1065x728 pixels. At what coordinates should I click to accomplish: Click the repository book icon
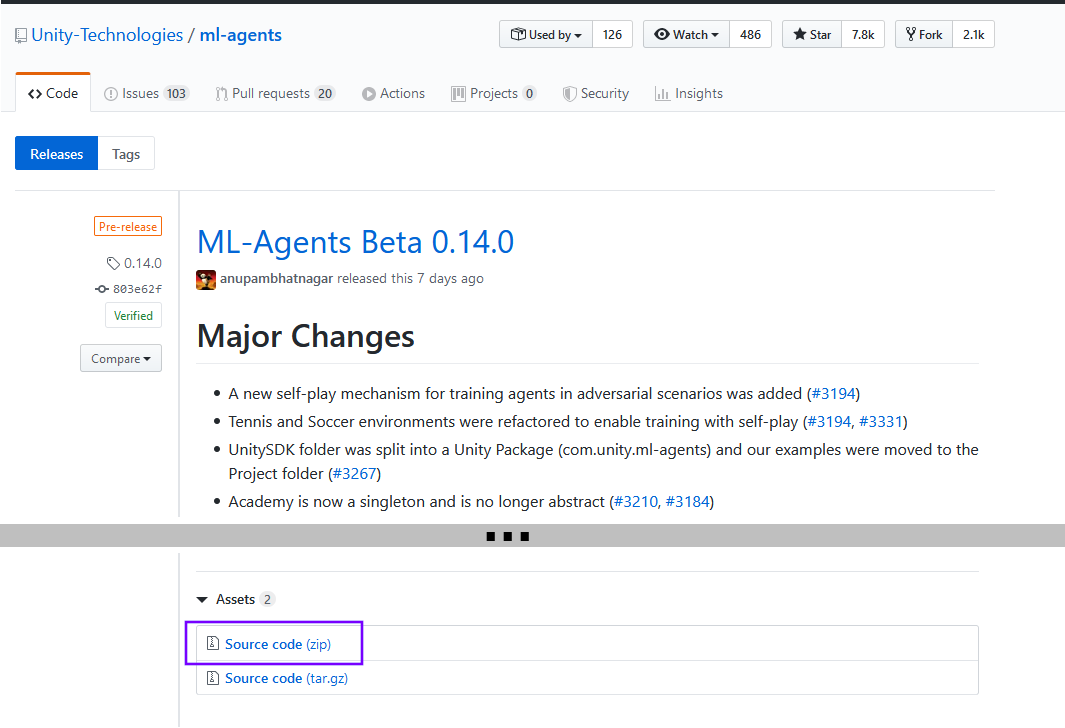21,35
